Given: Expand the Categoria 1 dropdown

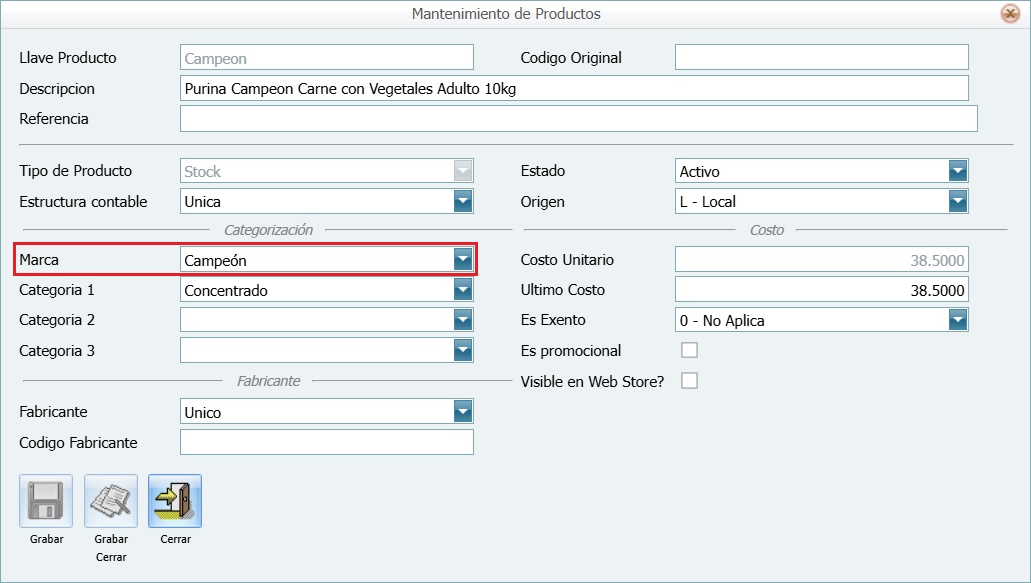Looking at the screenshot, I should tap(462, 290).
